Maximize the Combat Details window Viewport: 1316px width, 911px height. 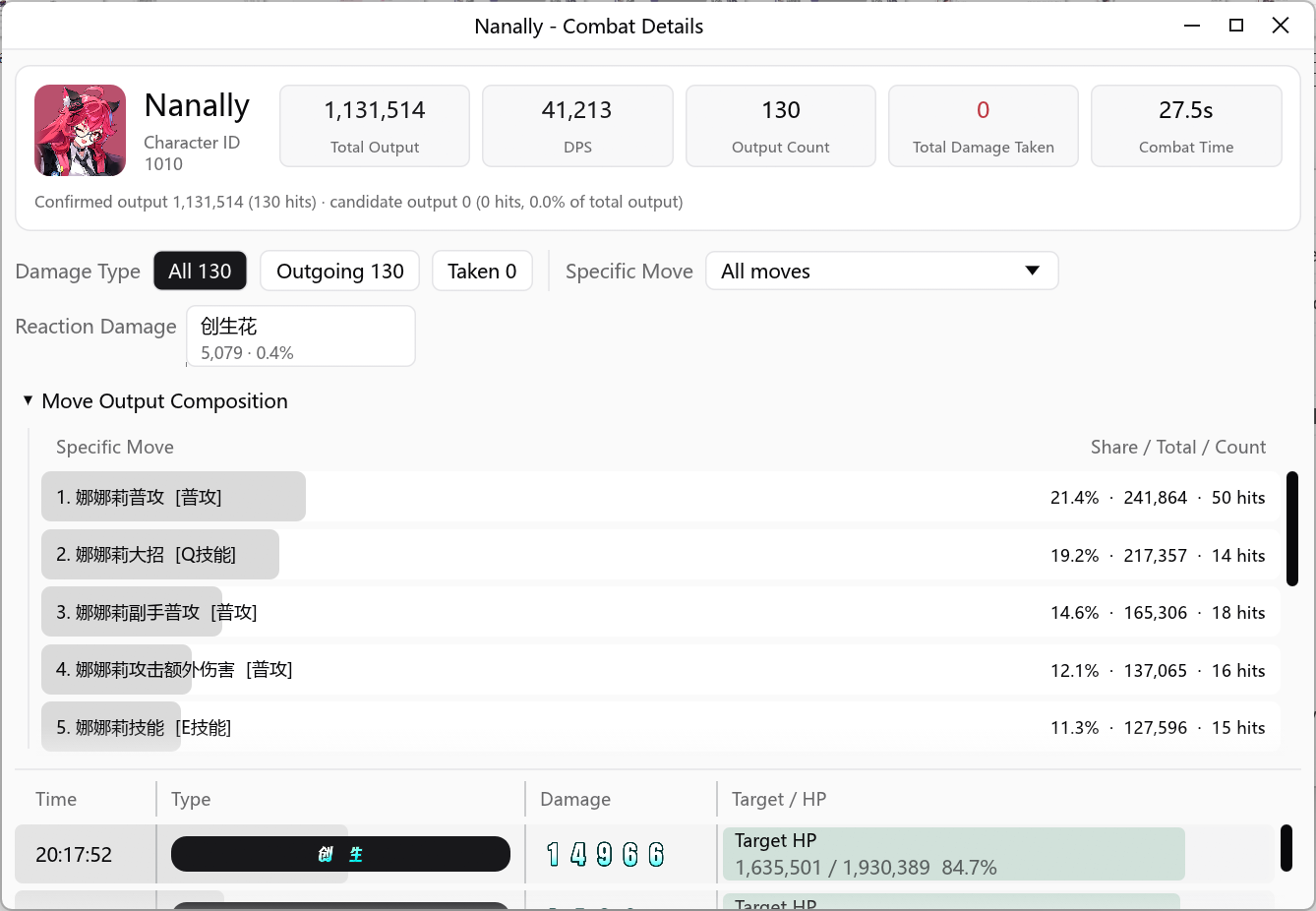1236,26
